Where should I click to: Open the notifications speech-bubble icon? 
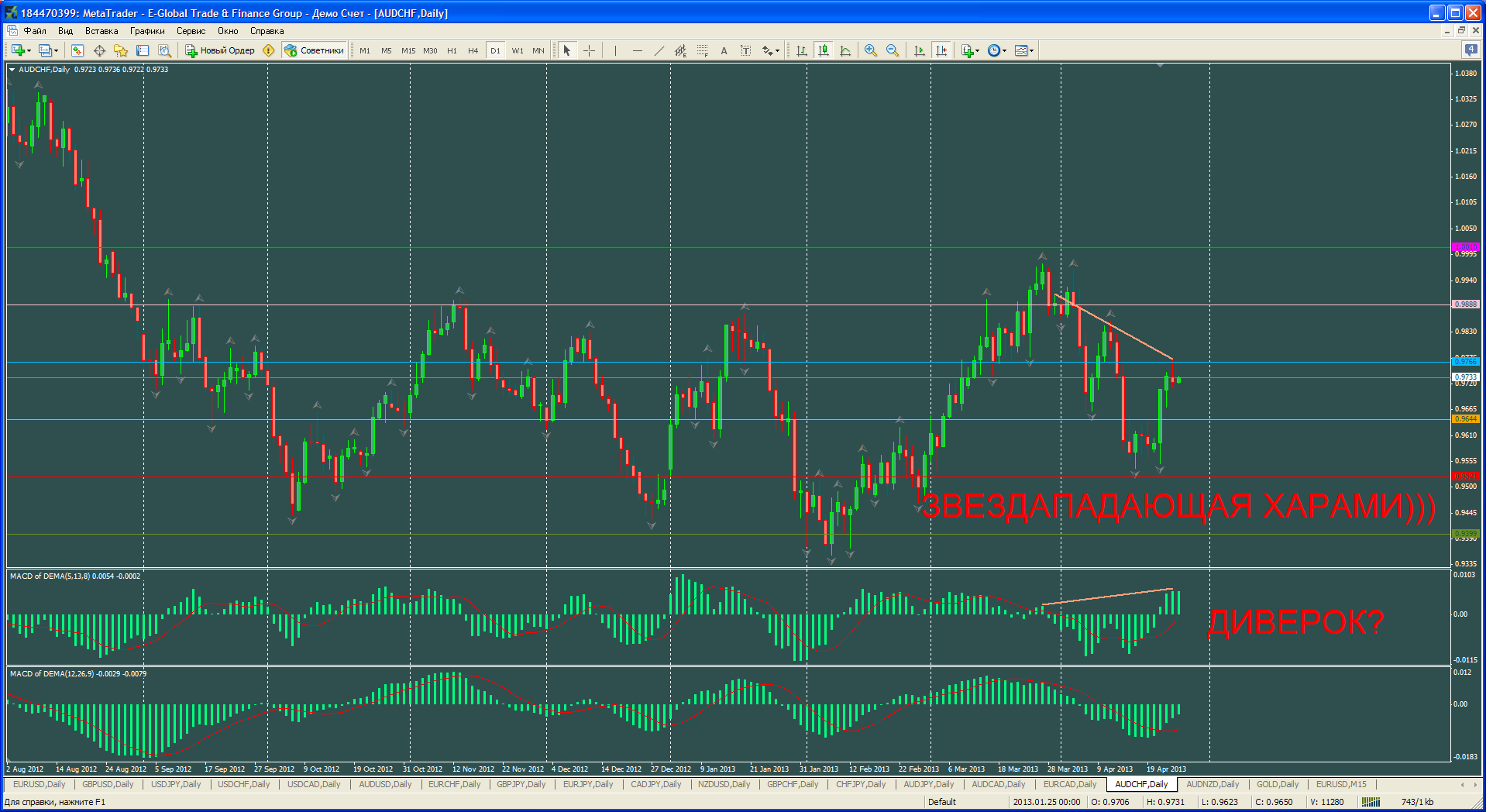pos(1471,50)
